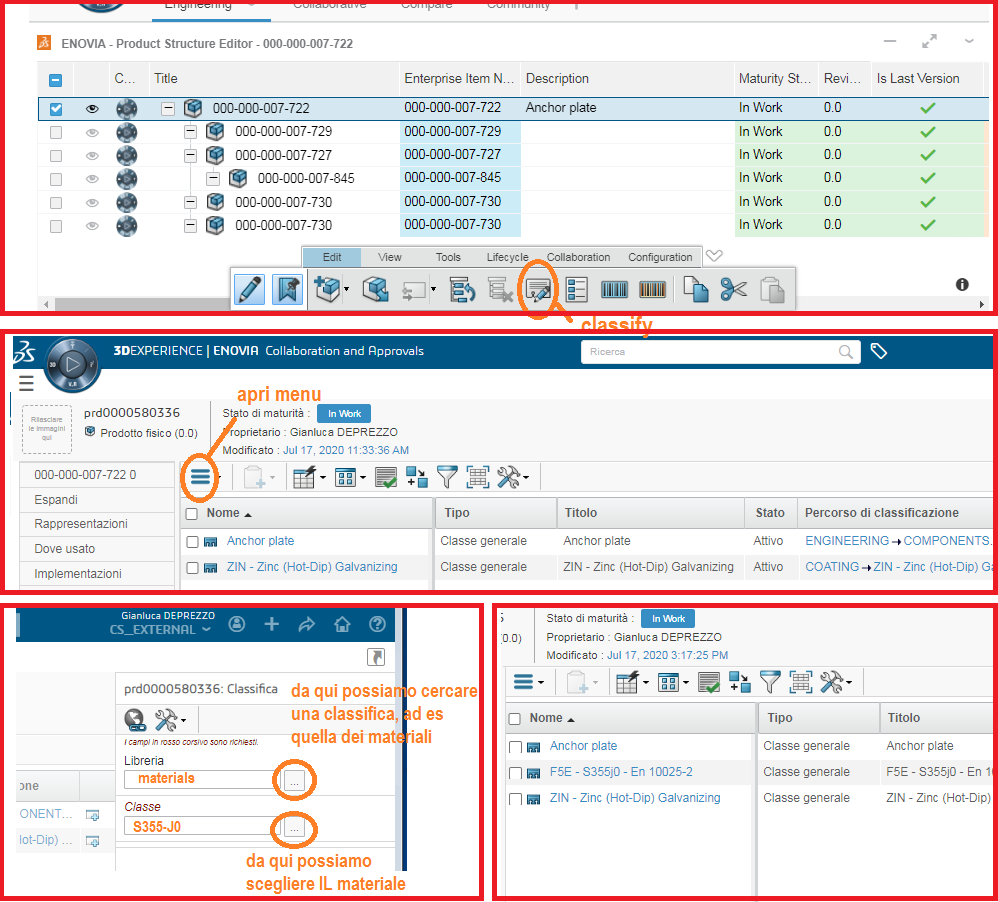Select Dove usato in the side menu
This screenshot has width=998, height=902.
[64, 549]
